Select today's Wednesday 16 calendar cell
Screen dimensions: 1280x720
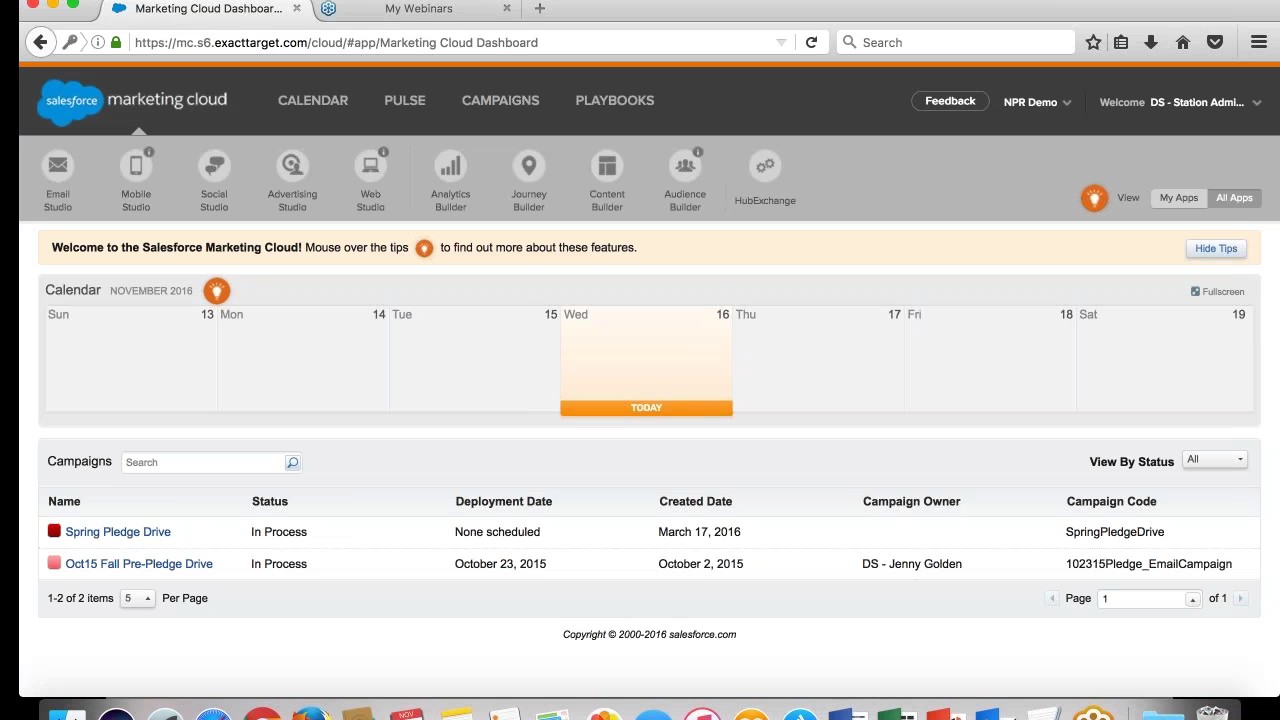646,360
